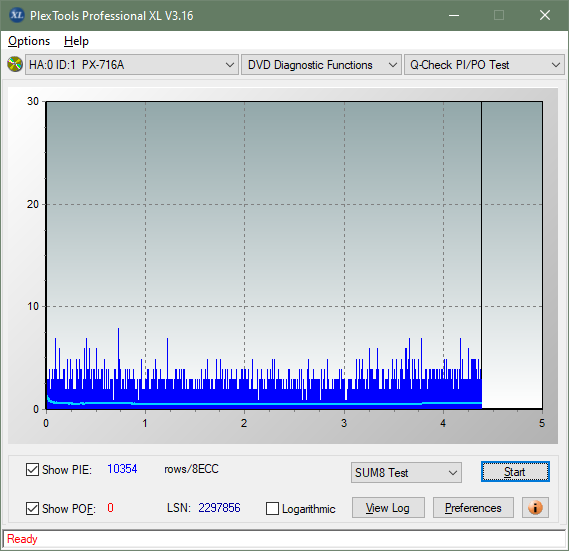Click the rows/8ECC label
The height and width of the screenshot is (551, 569).
point(192,469)
